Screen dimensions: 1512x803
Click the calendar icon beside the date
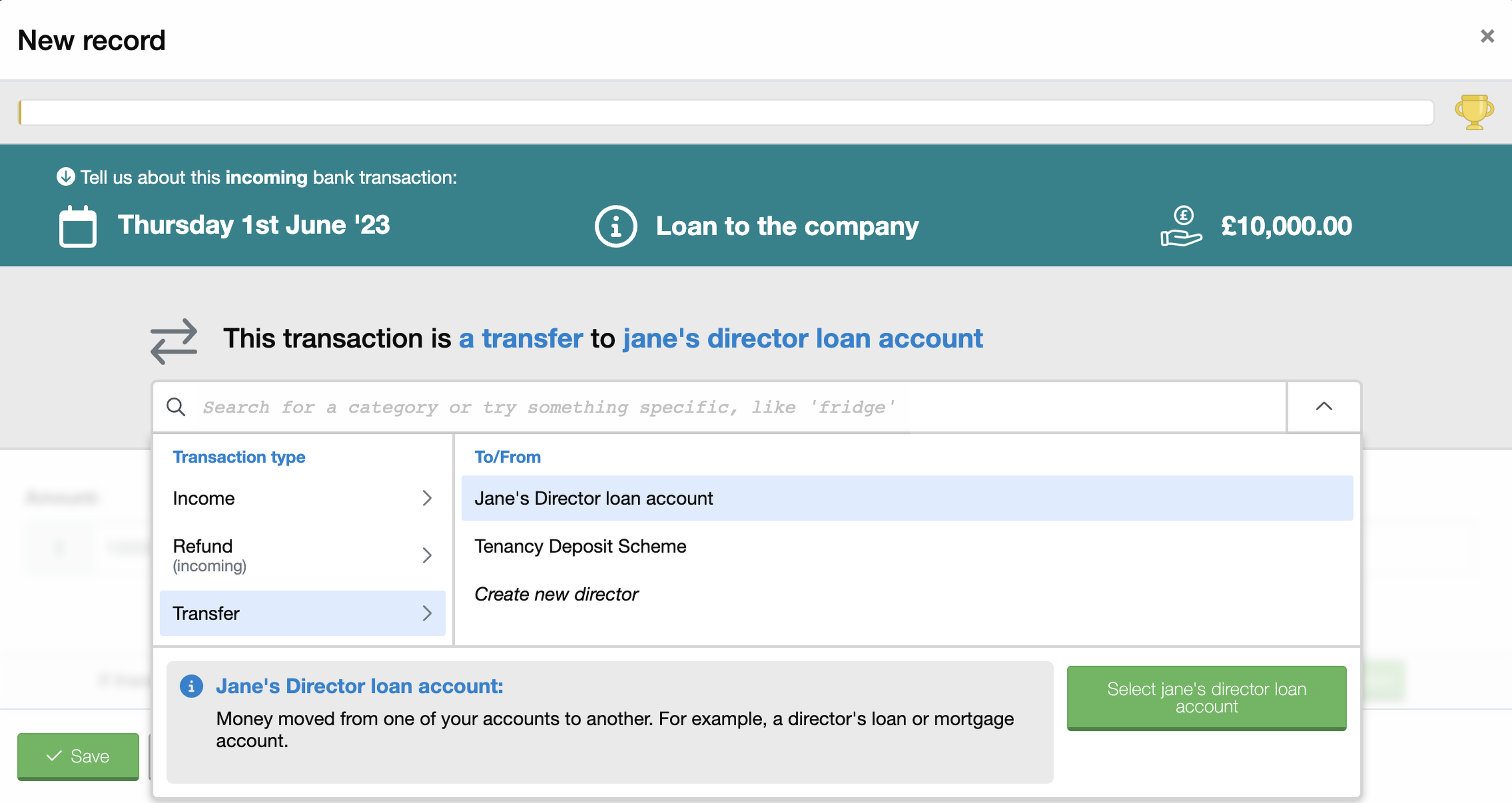(x=78, y=227)
